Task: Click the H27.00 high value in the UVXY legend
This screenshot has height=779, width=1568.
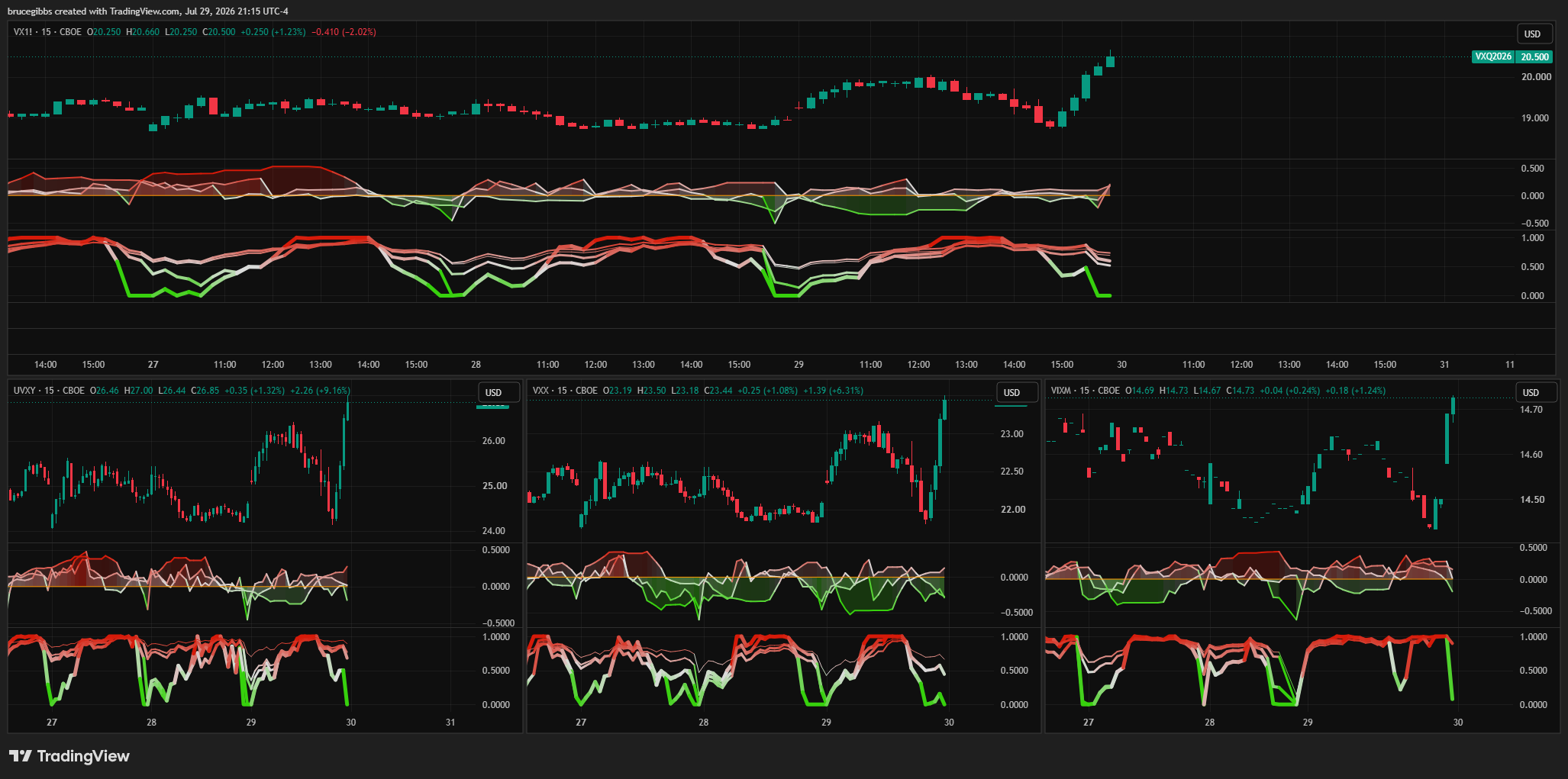Action: click(x=139, y=391)
